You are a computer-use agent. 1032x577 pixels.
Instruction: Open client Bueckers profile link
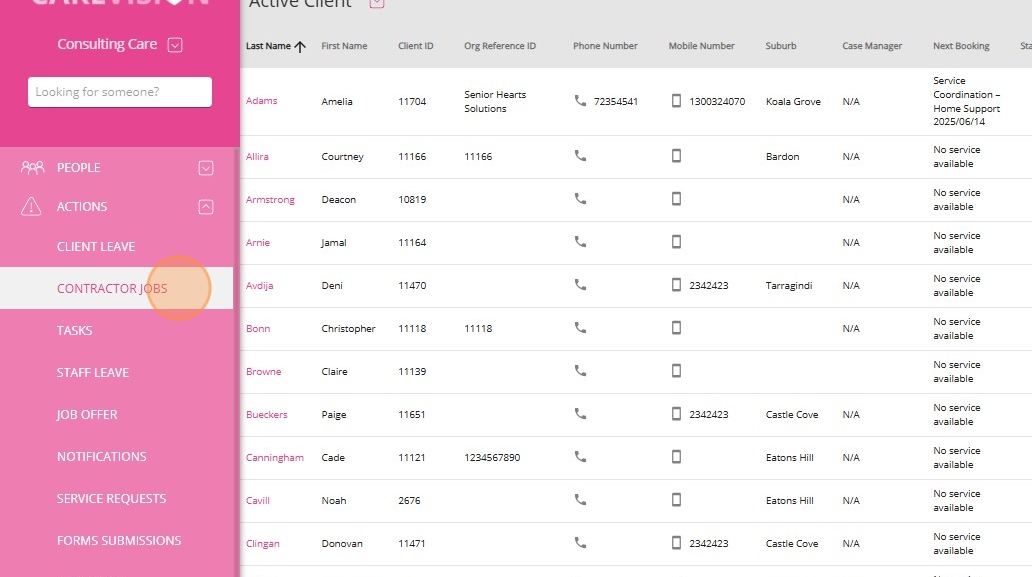[267, 414]
